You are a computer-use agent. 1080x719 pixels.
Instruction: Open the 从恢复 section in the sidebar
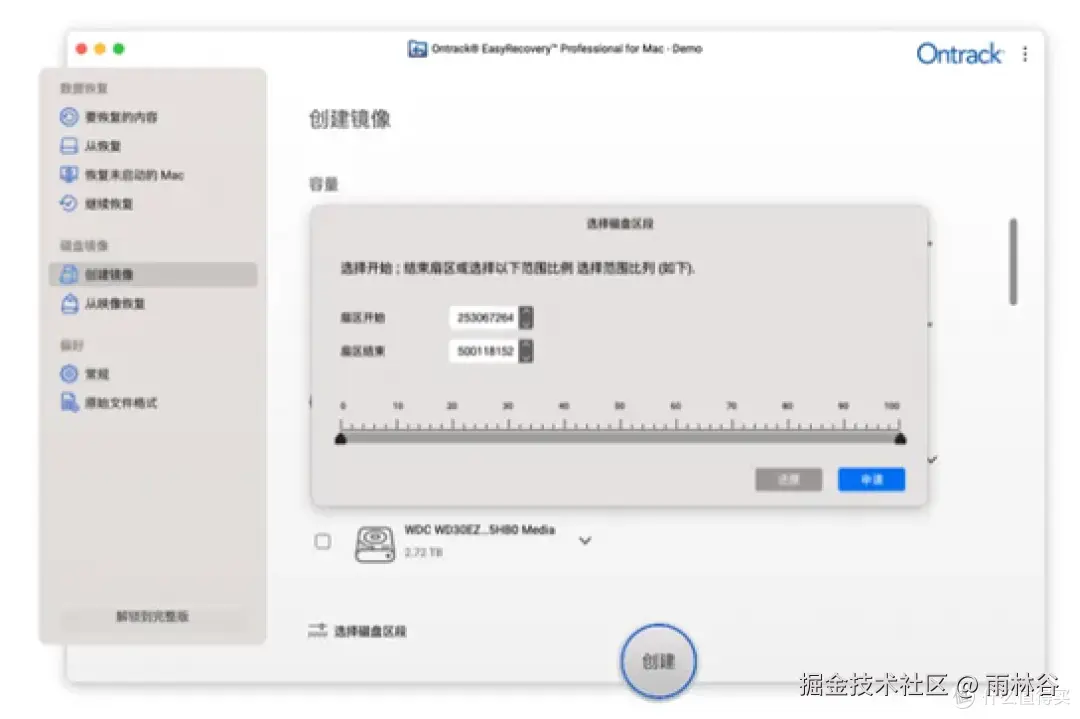click(x=66, y=145)
